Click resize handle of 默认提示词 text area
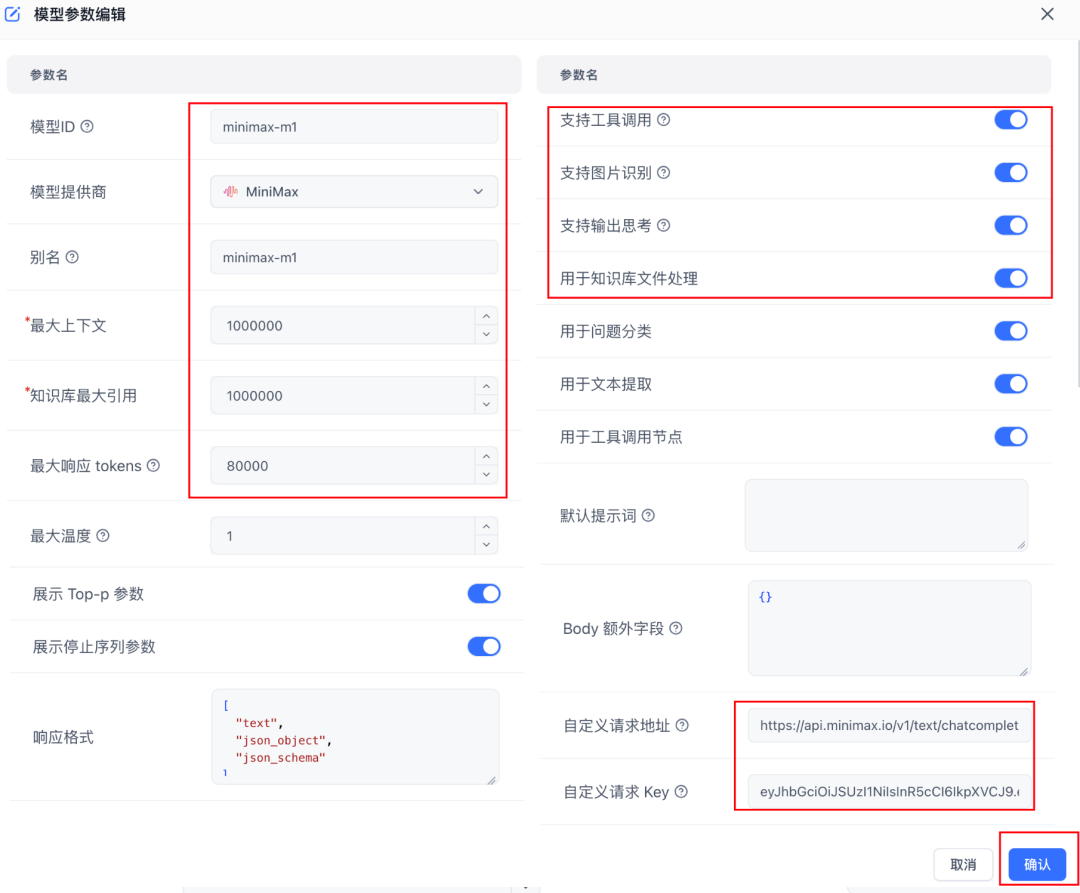The image size is (1080, 893). pos(1021,545)
